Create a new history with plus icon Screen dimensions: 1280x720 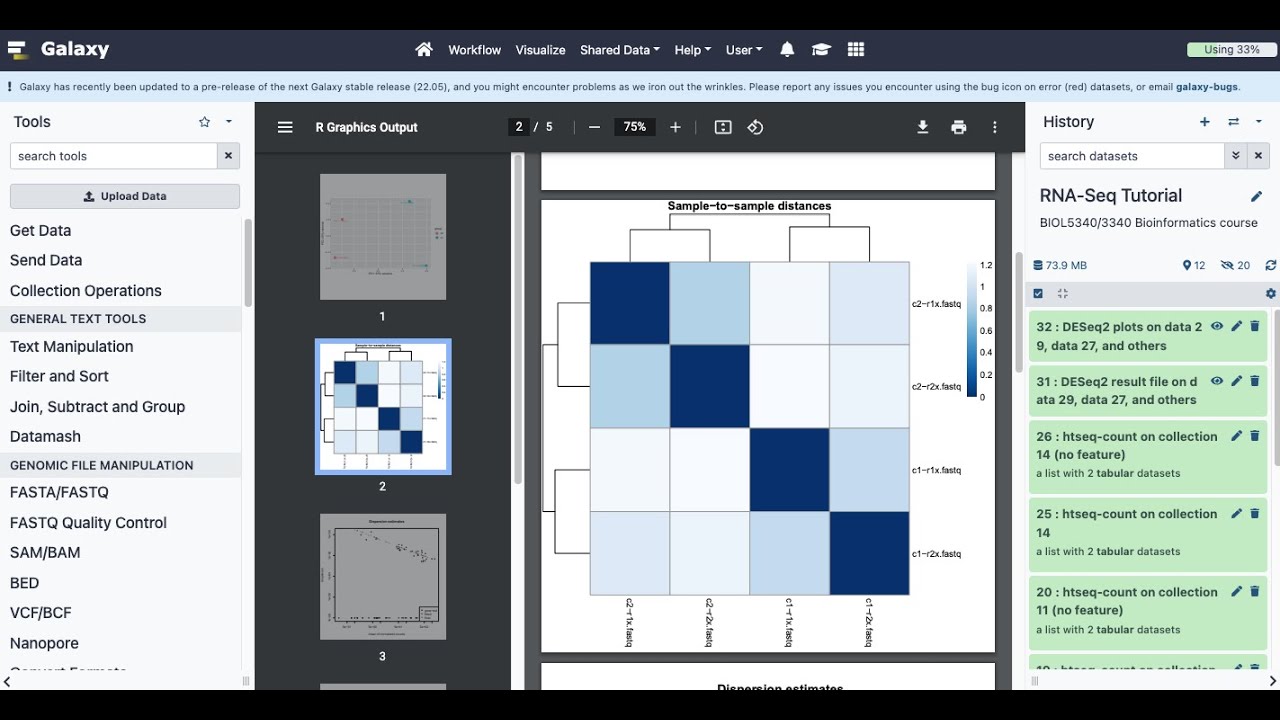[1205, 122]
